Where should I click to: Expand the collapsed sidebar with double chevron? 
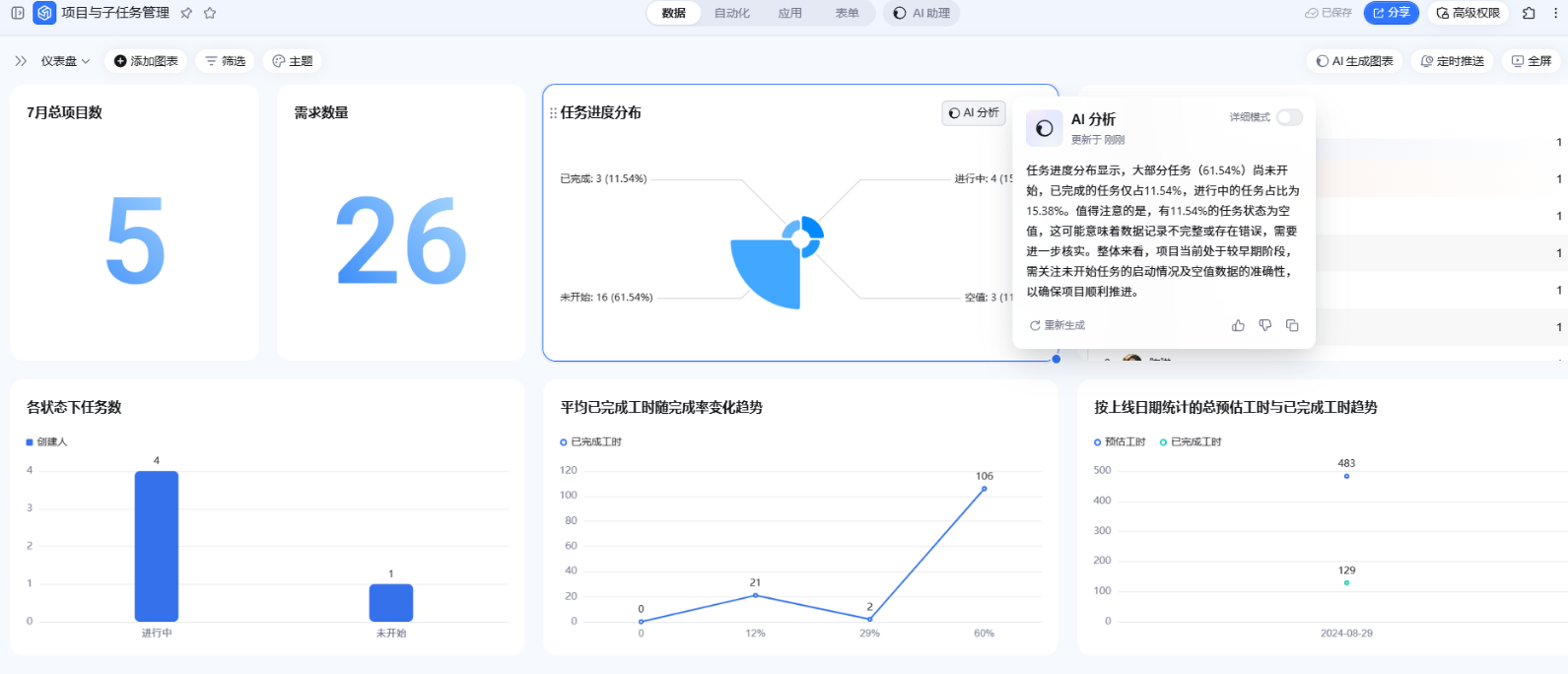[x=21, y=61]
